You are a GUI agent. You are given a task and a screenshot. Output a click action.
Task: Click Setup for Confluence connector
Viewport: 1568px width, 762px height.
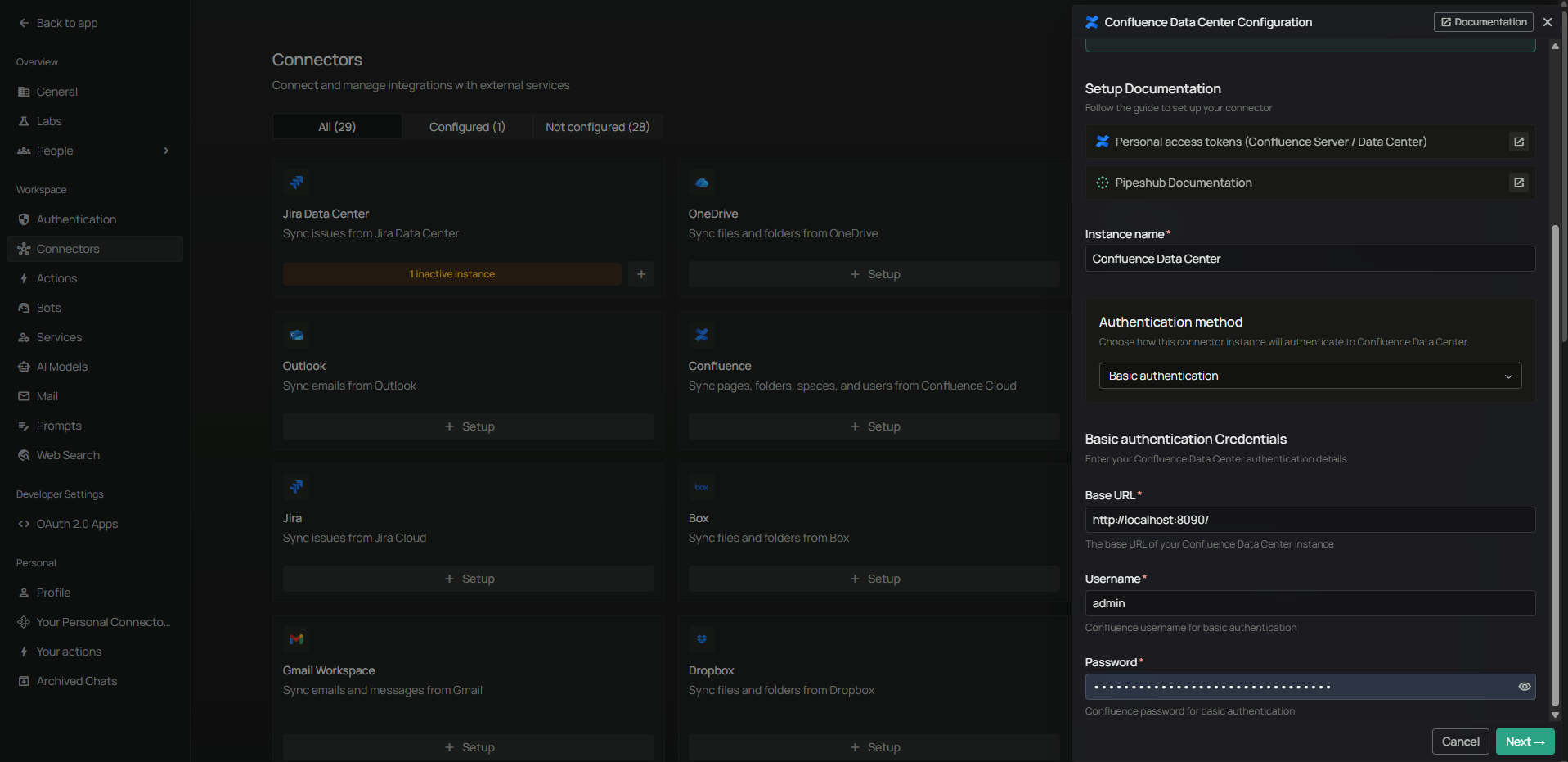pos(874,426)
